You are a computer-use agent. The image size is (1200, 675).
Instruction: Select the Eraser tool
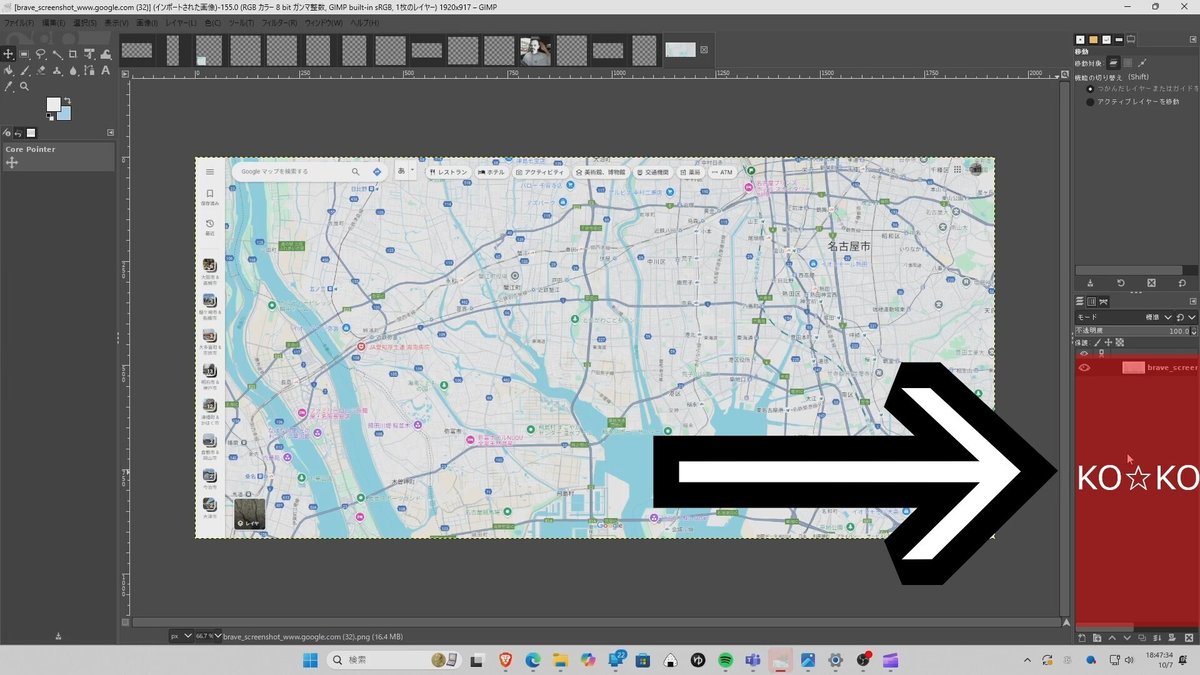point(41,71)
